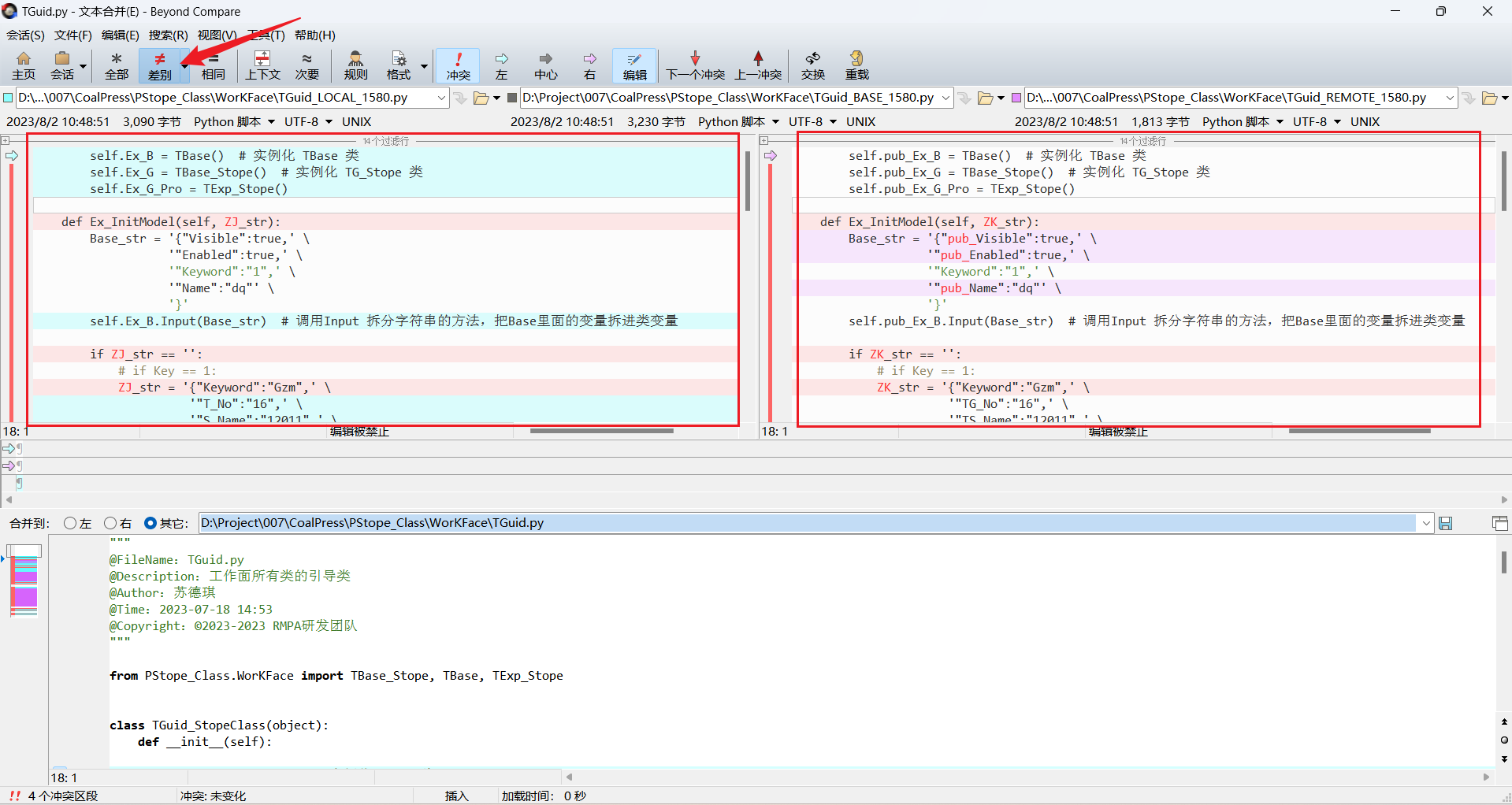Save the merge output file

(x=1445, y=523)
